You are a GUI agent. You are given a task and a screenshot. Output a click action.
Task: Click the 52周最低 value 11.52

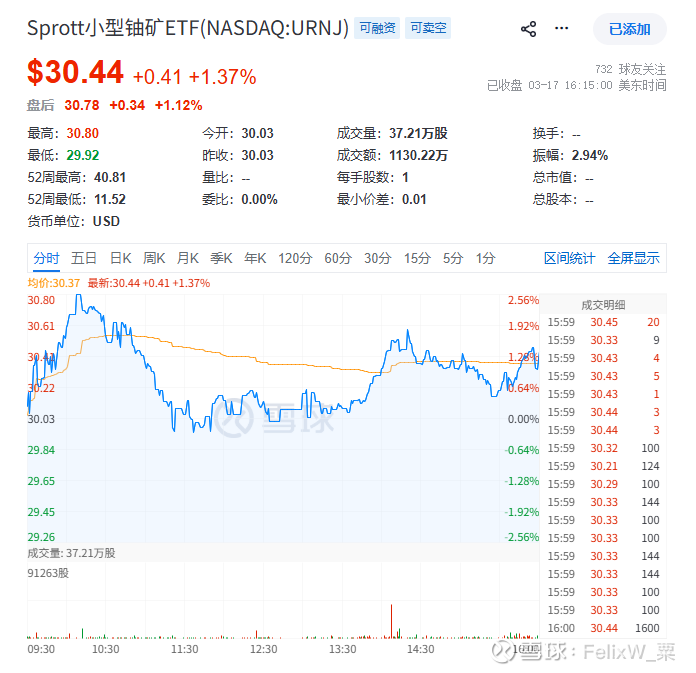coord(110,199)
